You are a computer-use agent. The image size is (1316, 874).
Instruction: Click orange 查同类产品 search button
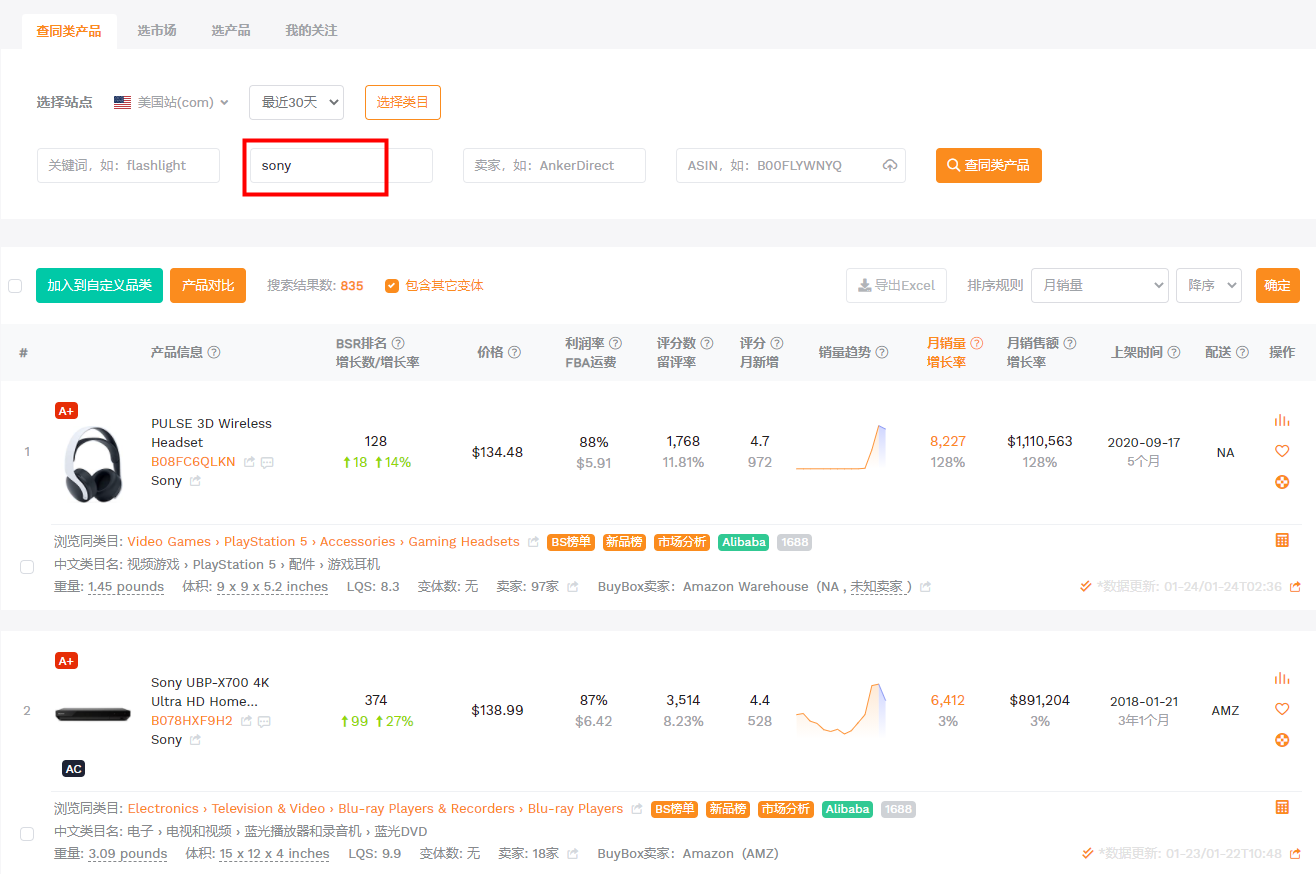coord(989,165)
